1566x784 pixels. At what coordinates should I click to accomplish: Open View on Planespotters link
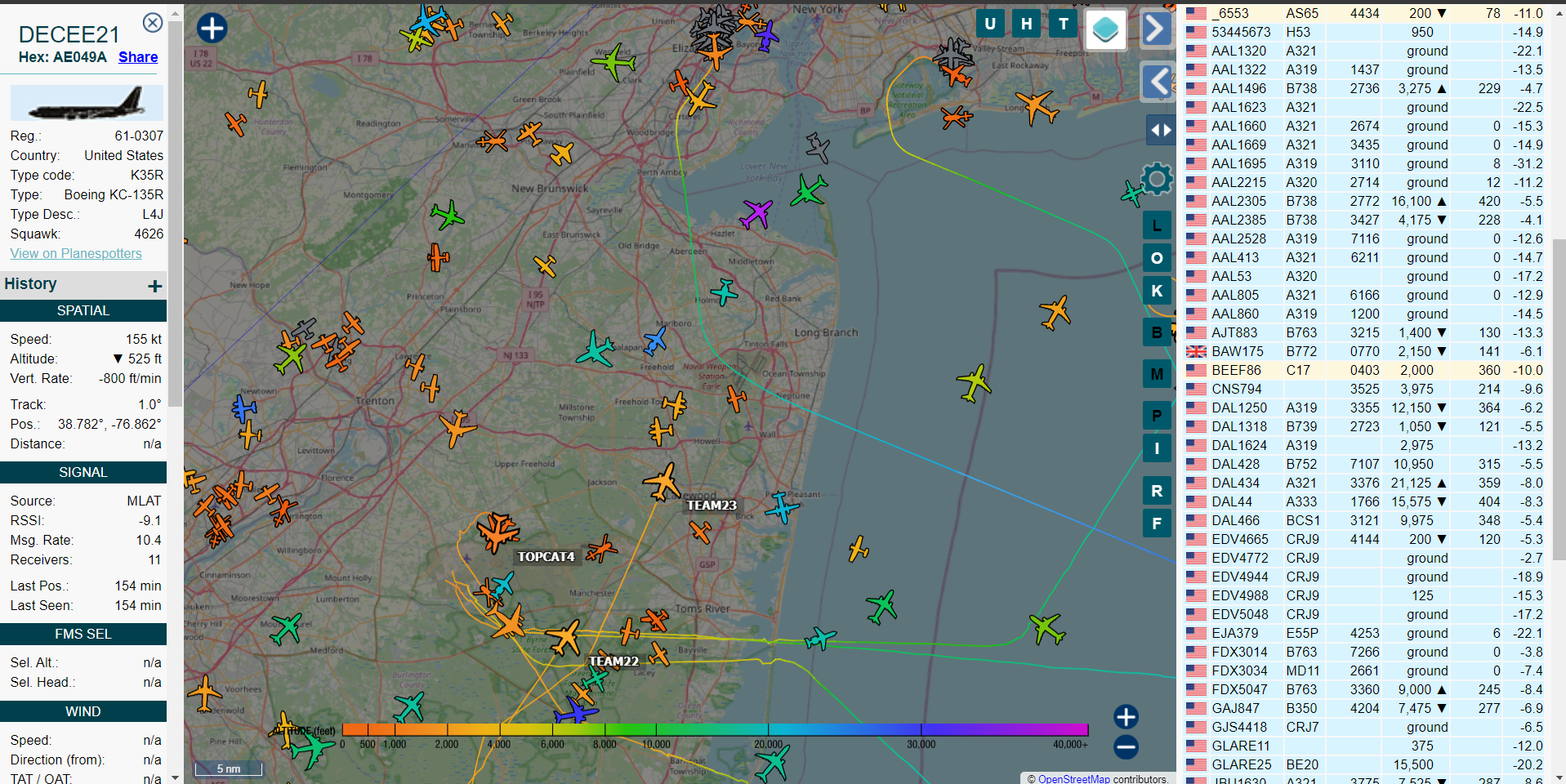76,253
